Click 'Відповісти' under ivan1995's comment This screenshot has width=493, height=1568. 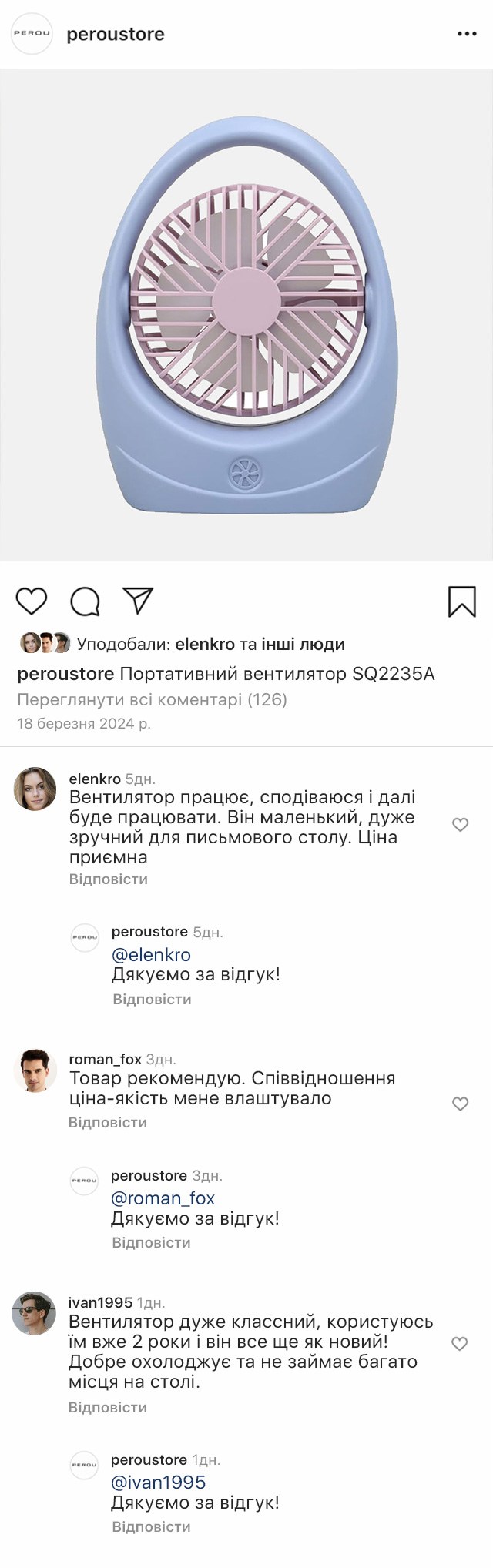(x=108, y=1407)
